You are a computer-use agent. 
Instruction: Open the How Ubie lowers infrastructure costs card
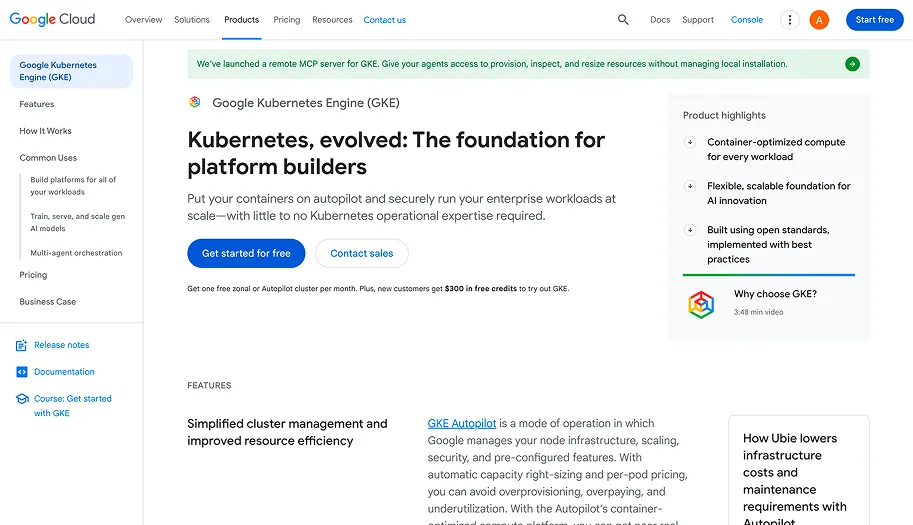(x=798, y=470)
